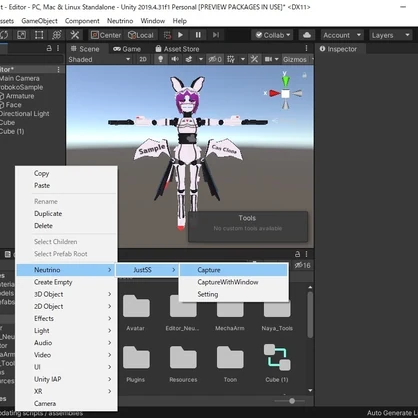This screenshot has width=418, height=418.
Task: Select the Inspector tab
Action: pyautogui.click(x=338, y=49)
